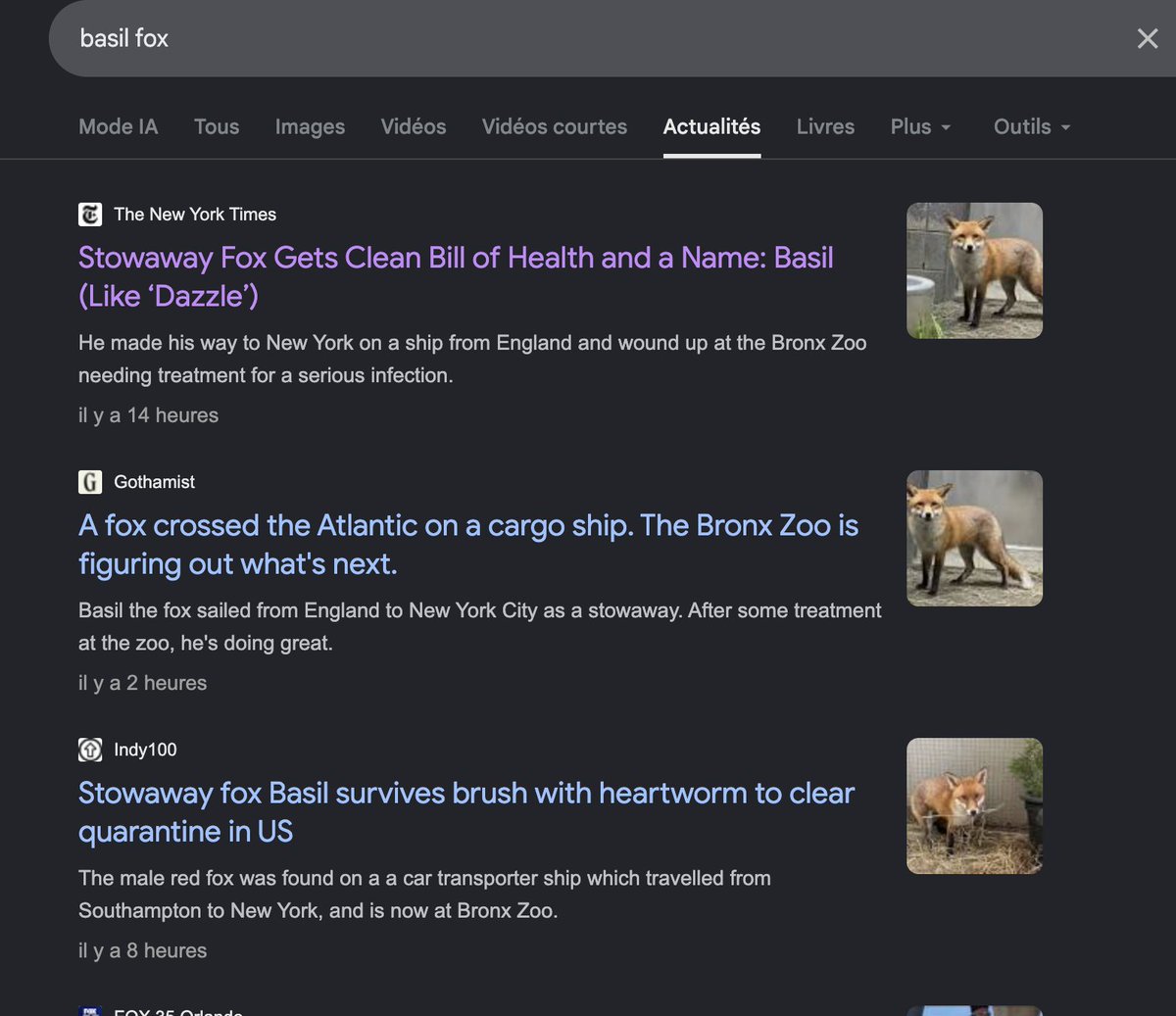Screen dimensions: 1176x1016
Task: Open the Images tab
Action: pyautogui.click(x=310, y=126)
